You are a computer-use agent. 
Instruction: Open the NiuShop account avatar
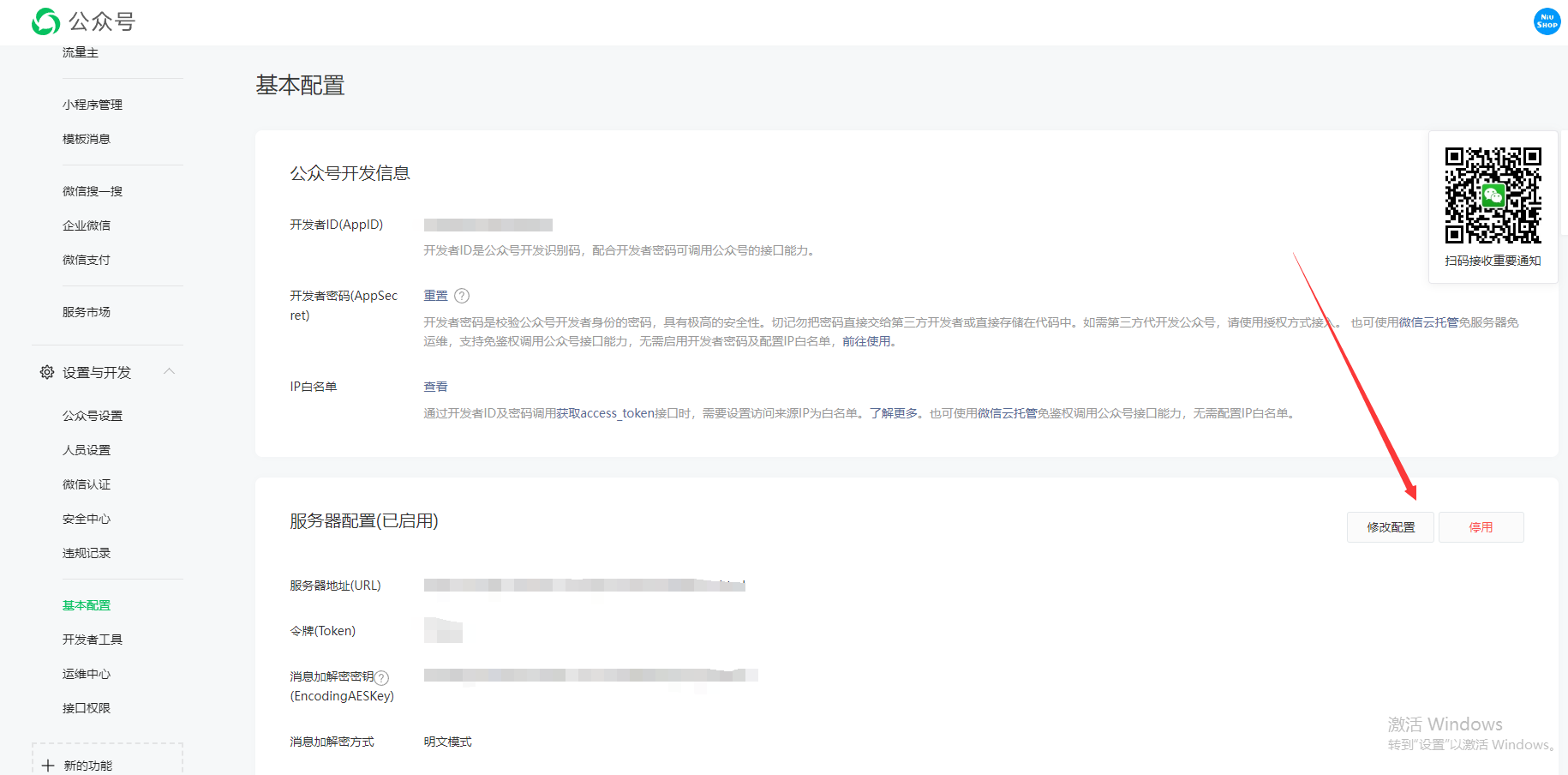click(x=1547, y=21)
